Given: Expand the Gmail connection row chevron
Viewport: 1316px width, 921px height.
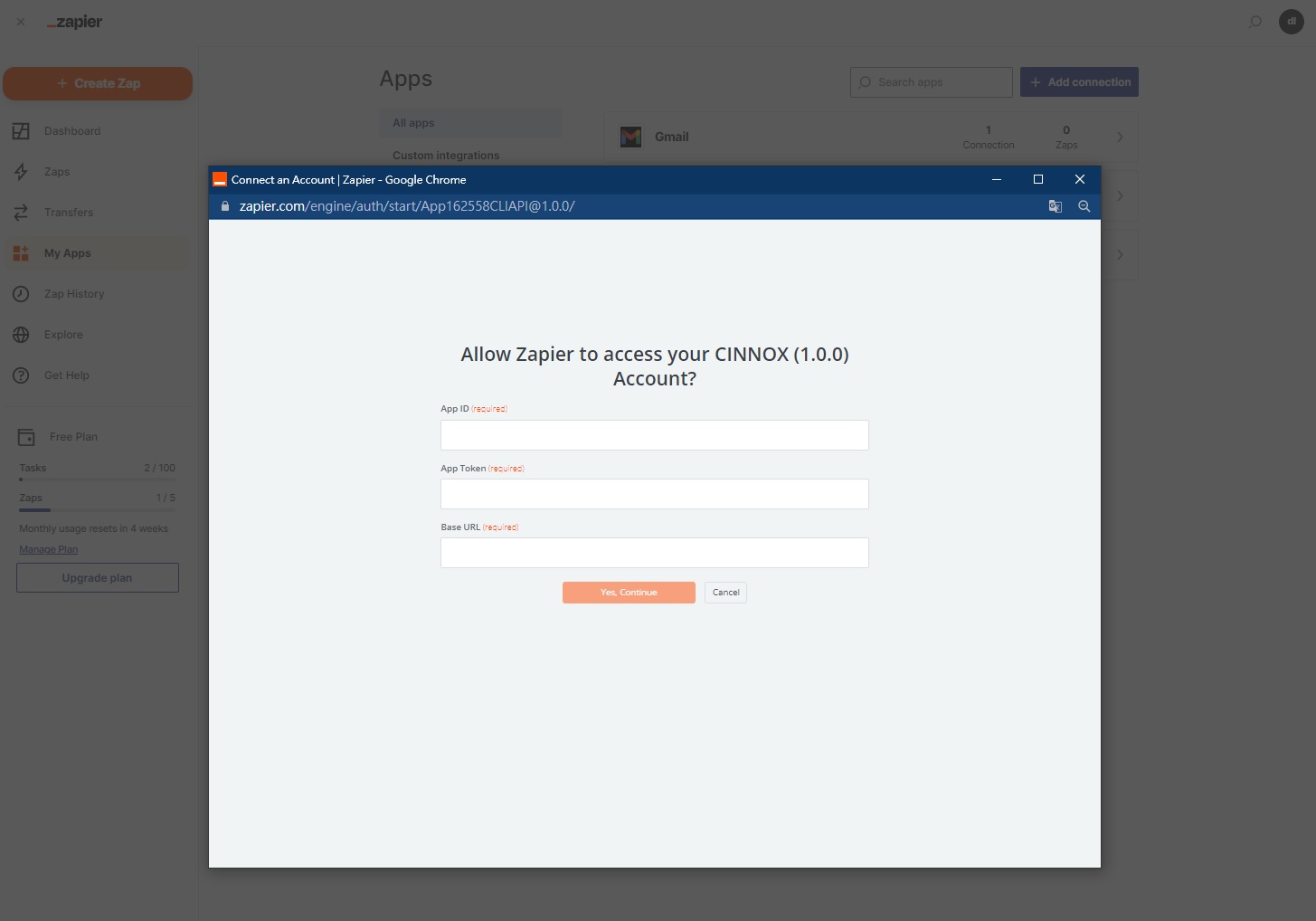Looking at the screenshot, I should [x=1120, y=137].
